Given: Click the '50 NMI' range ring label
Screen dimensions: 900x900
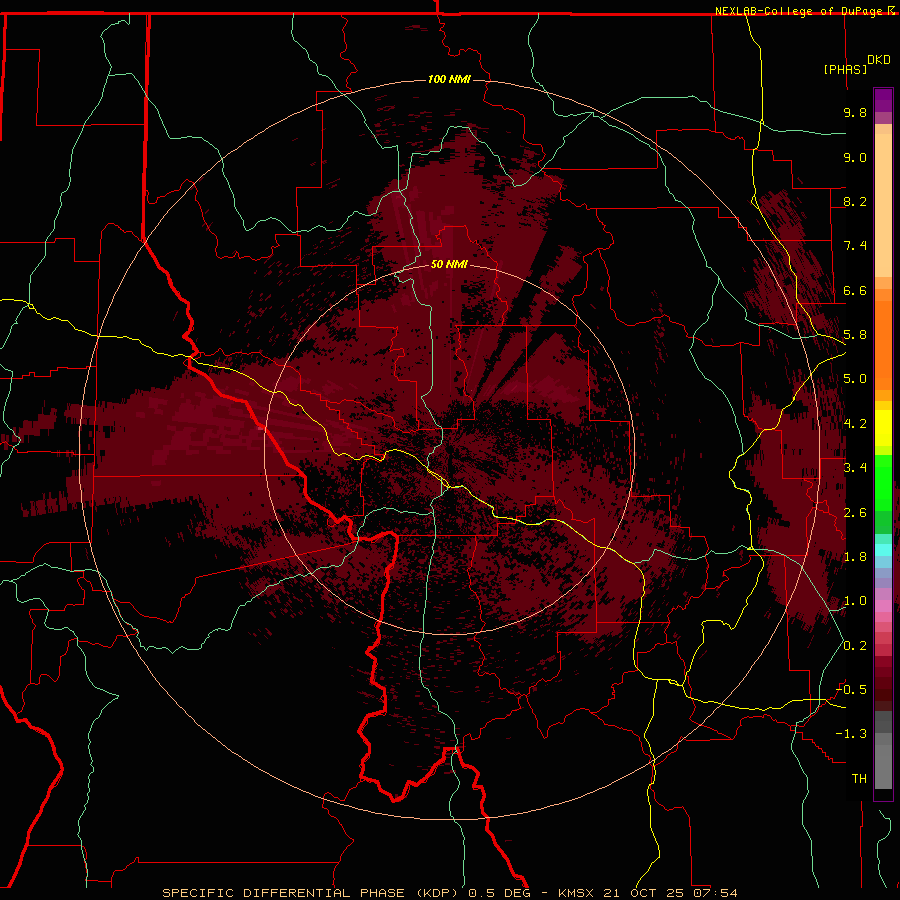Looking at the screenshot, I should pyautogui.click(x=449, y=264).
